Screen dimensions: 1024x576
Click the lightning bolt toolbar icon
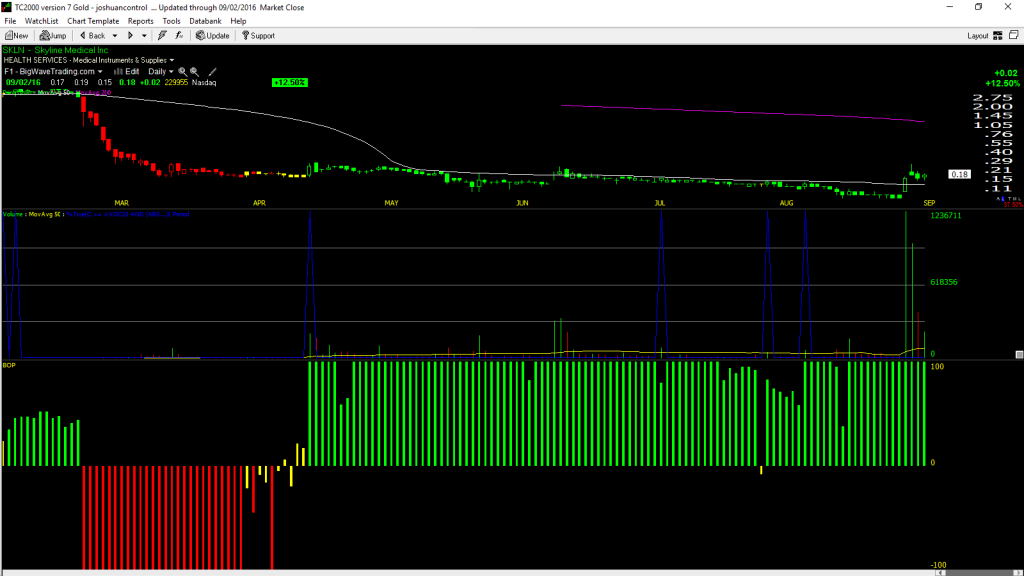pos(162,36)
